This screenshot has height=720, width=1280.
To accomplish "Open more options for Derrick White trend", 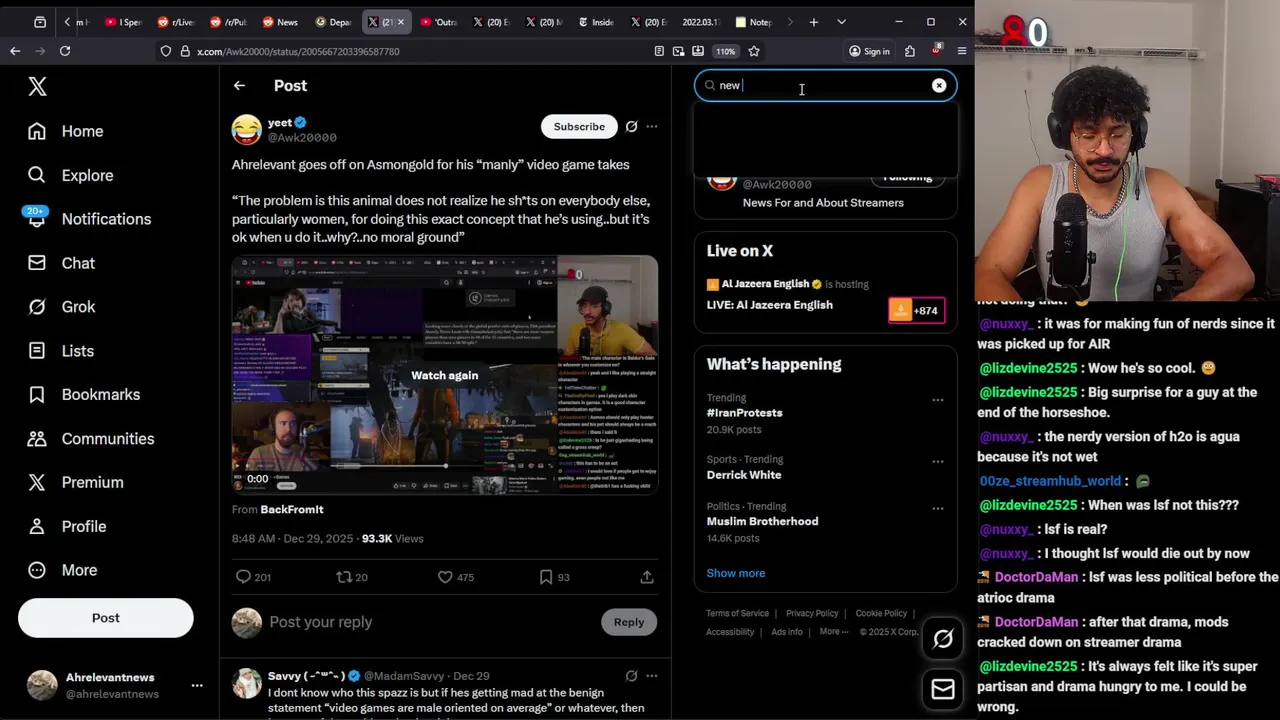I will coord(938,462).
